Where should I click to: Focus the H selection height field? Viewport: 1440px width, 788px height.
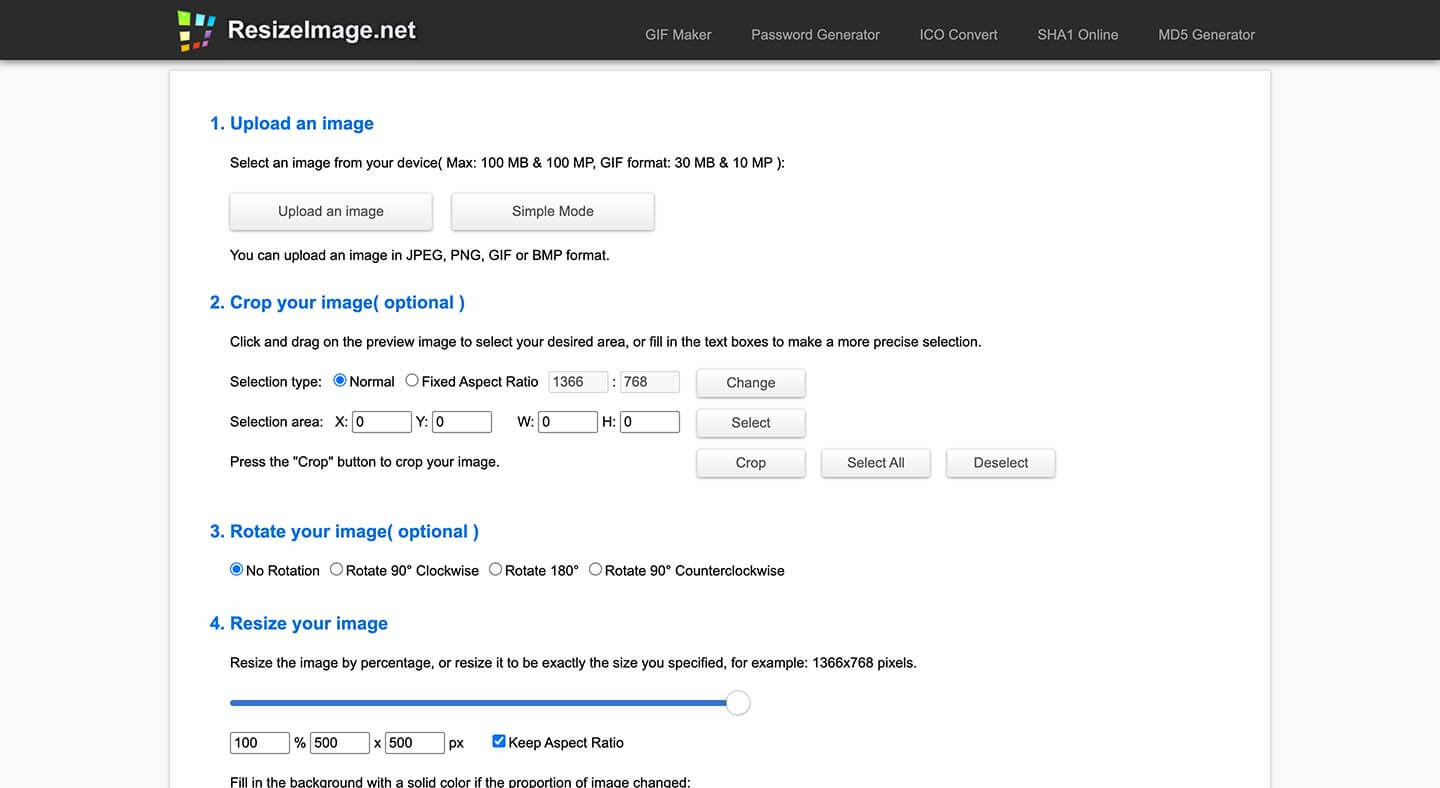pos(650,422)
